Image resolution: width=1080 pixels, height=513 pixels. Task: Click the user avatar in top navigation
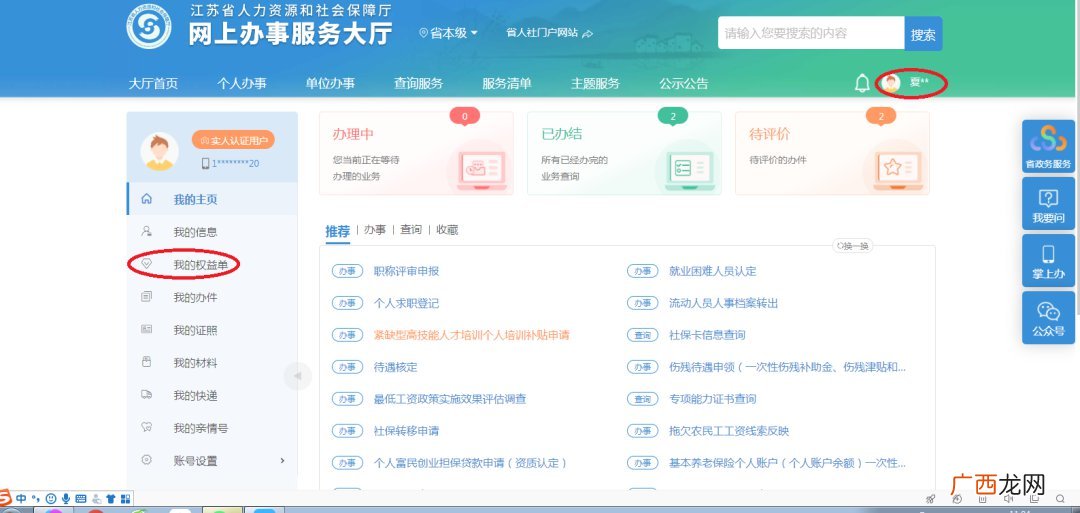click(892, 83)
